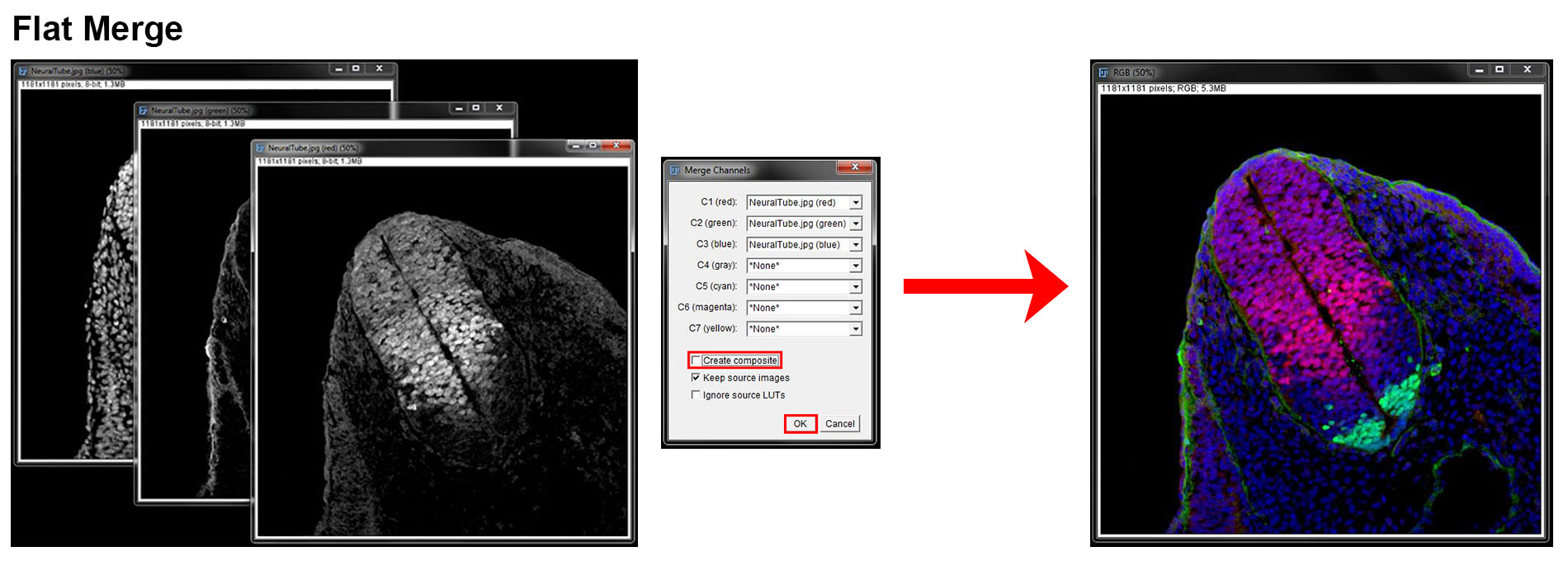Viewport: 1568px width, 561px height.
Task: Open the C3 (blue) channel dropdown
Action: pos(856,245)
